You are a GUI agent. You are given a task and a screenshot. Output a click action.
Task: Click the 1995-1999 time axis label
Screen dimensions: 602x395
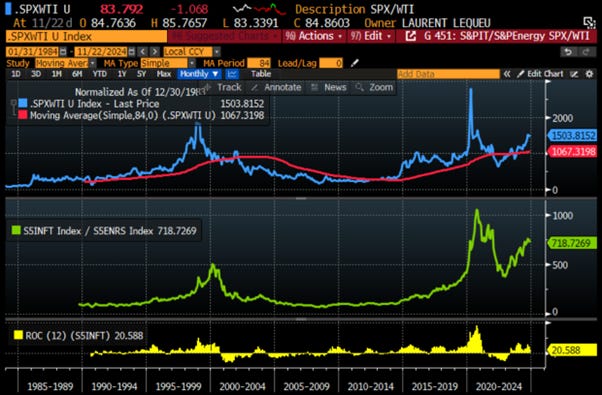(x=178, y=386)
